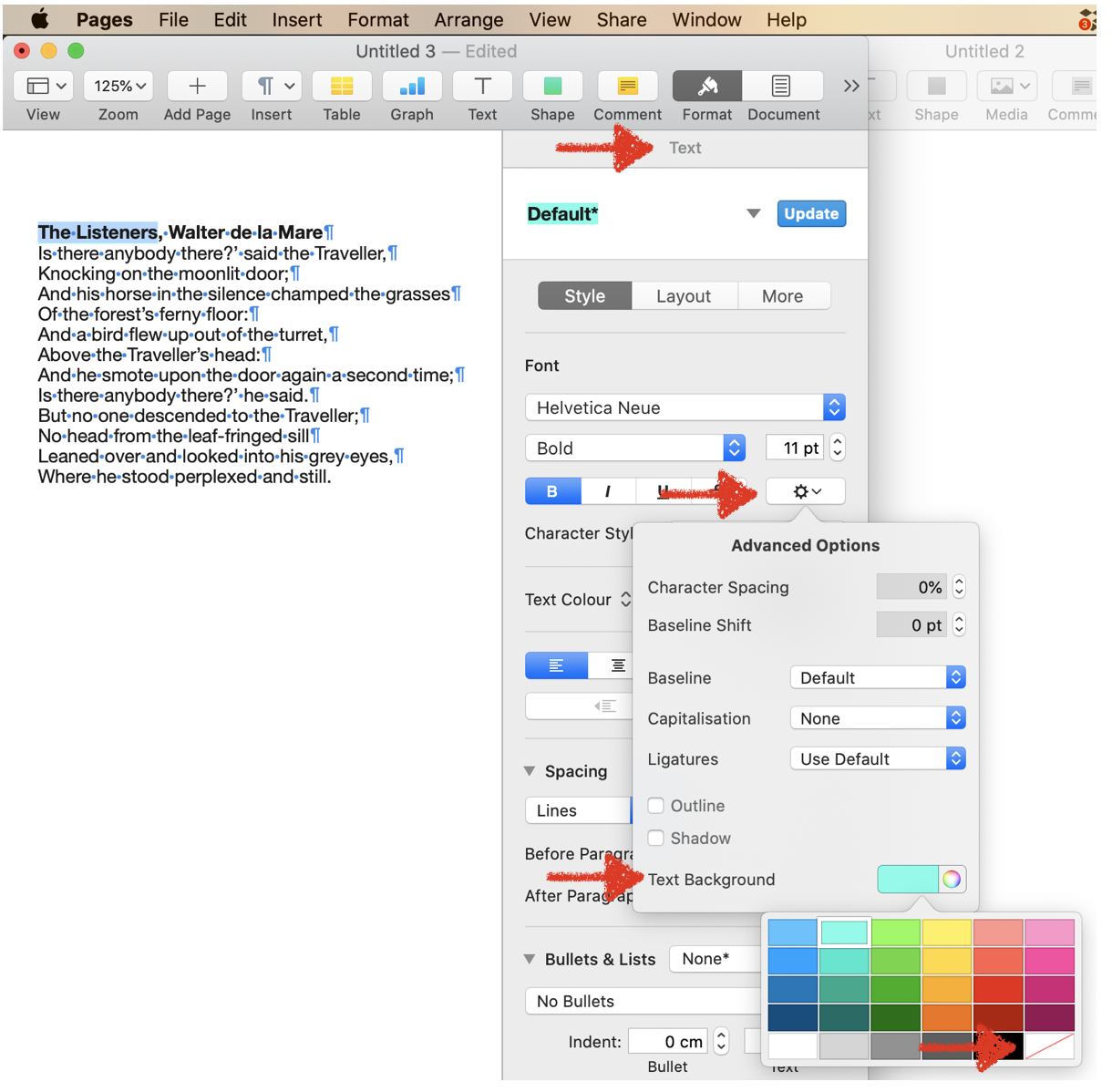Collapse the Spacing section triangle

click(x=530, y=771)
